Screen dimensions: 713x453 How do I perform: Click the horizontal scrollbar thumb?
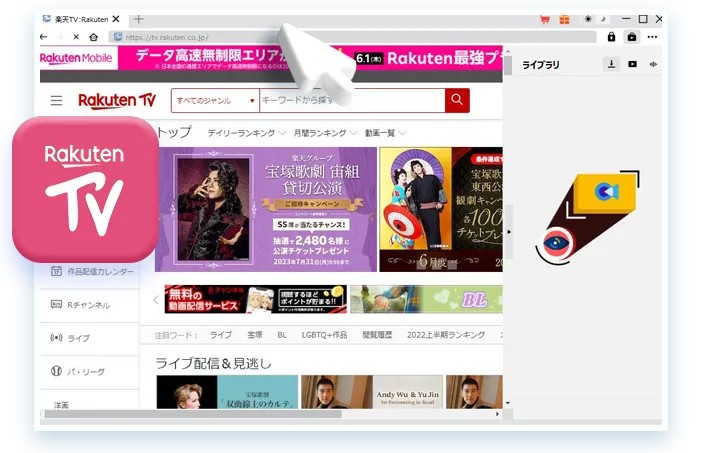coord(193,414)
